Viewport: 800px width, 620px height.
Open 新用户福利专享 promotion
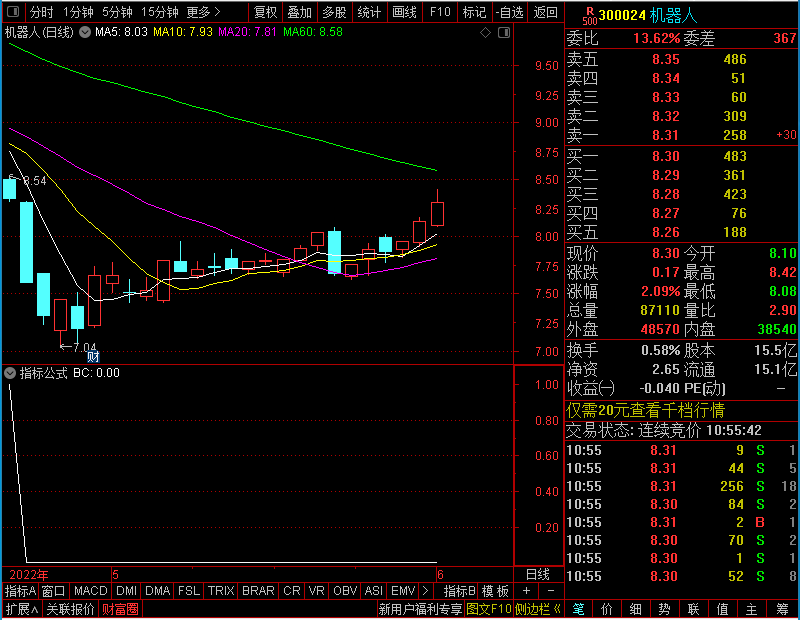(420, 609)
